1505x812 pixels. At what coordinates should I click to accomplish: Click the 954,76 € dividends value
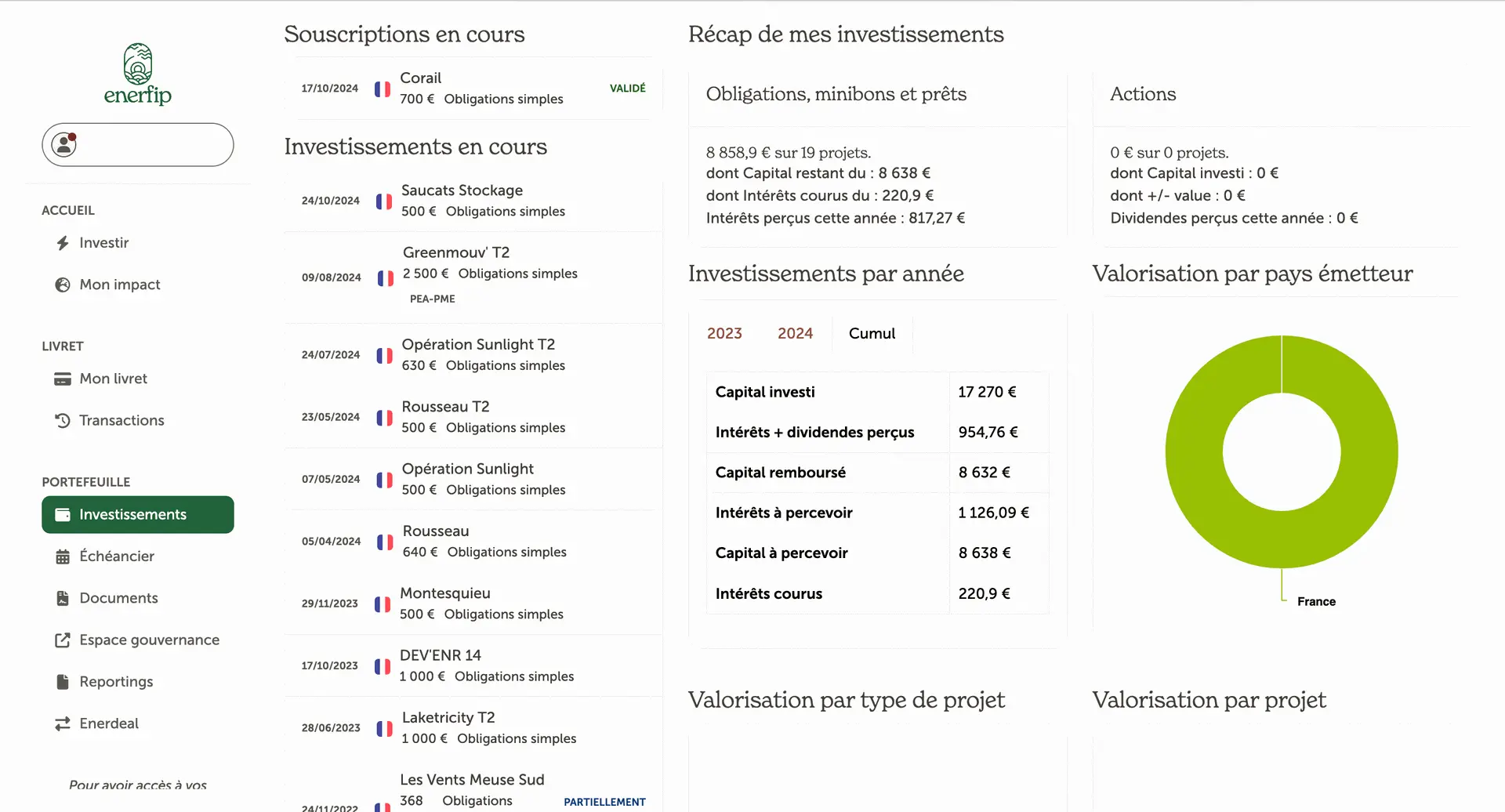tap(988, 432)
